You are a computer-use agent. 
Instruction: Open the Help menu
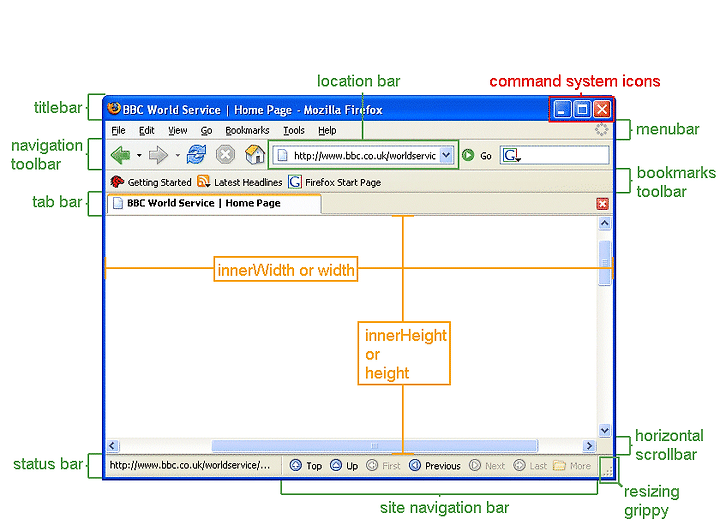click(327, 130)
